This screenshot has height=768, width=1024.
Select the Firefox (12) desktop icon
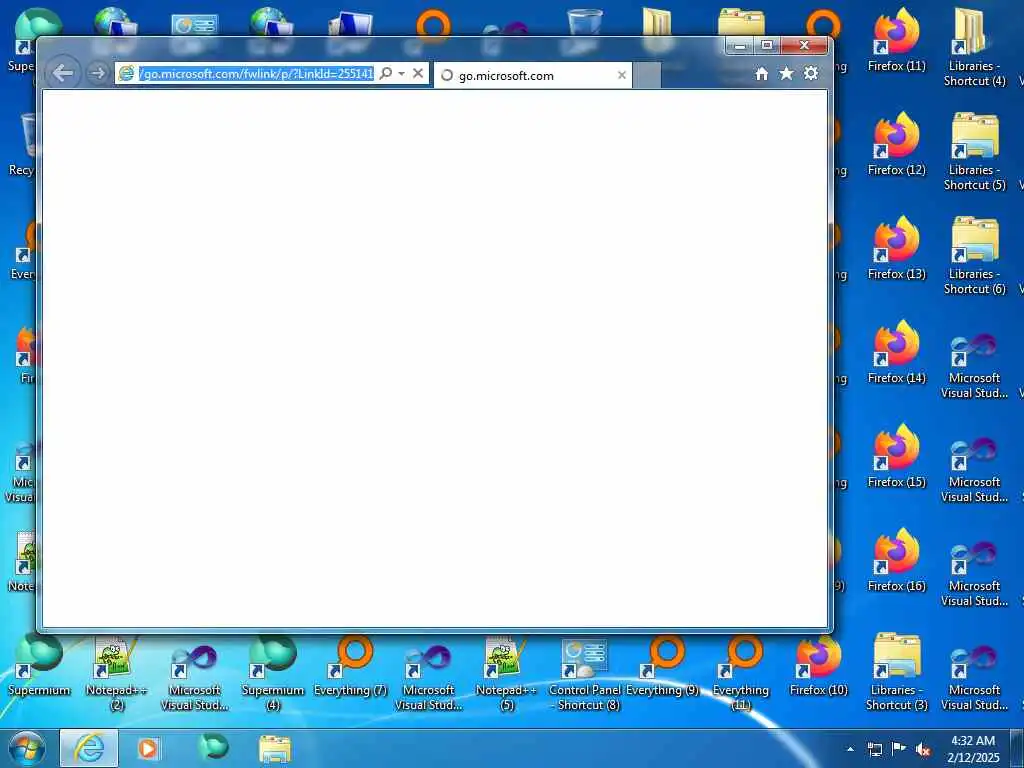coord(897,144)
